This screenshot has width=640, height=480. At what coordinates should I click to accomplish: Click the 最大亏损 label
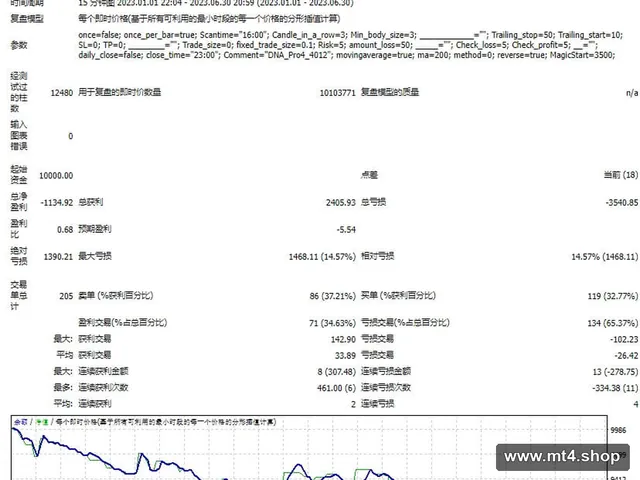(95, 256)
